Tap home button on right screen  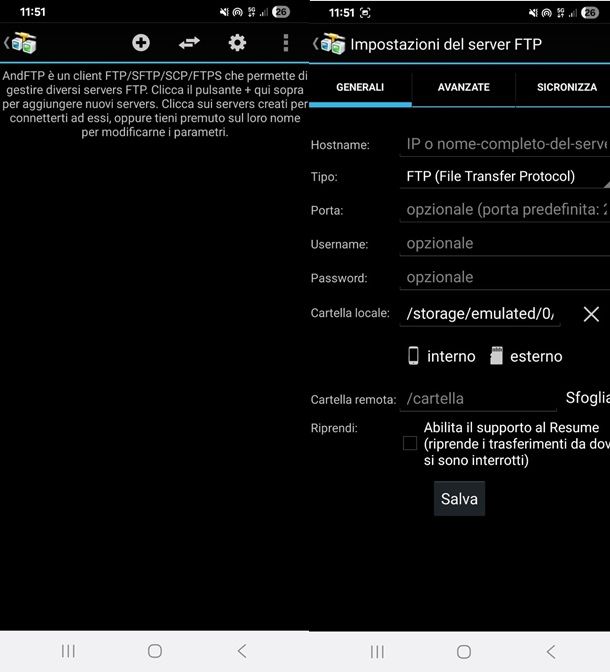coord(464,652)
